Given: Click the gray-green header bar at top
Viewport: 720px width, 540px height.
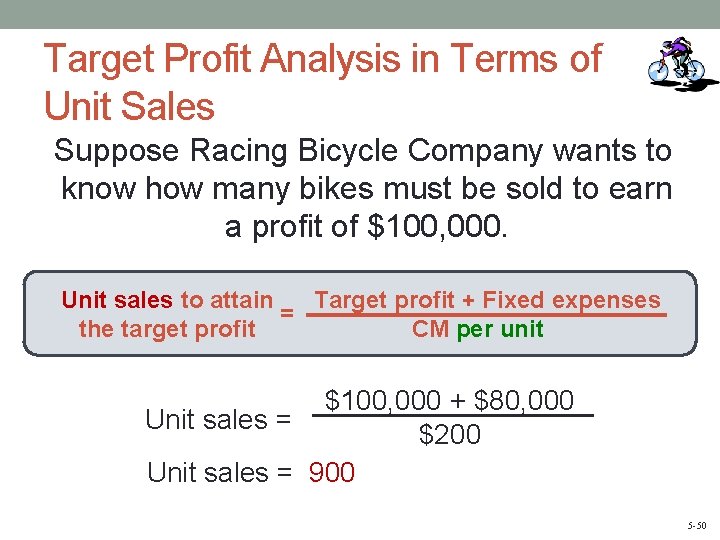Looking at the screenshot, I should [x=360, y=14].
